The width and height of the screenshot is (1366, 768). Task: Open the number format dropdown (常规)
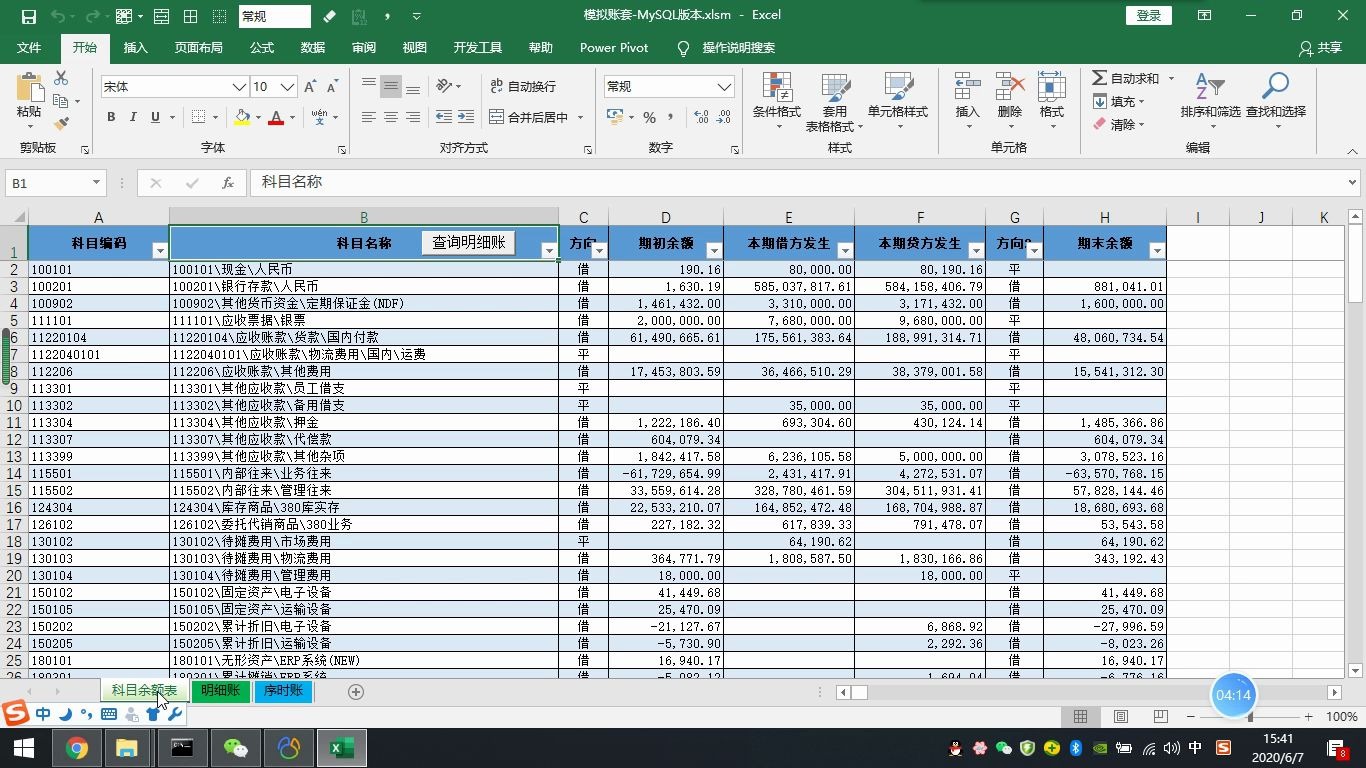tap(724, 87)
